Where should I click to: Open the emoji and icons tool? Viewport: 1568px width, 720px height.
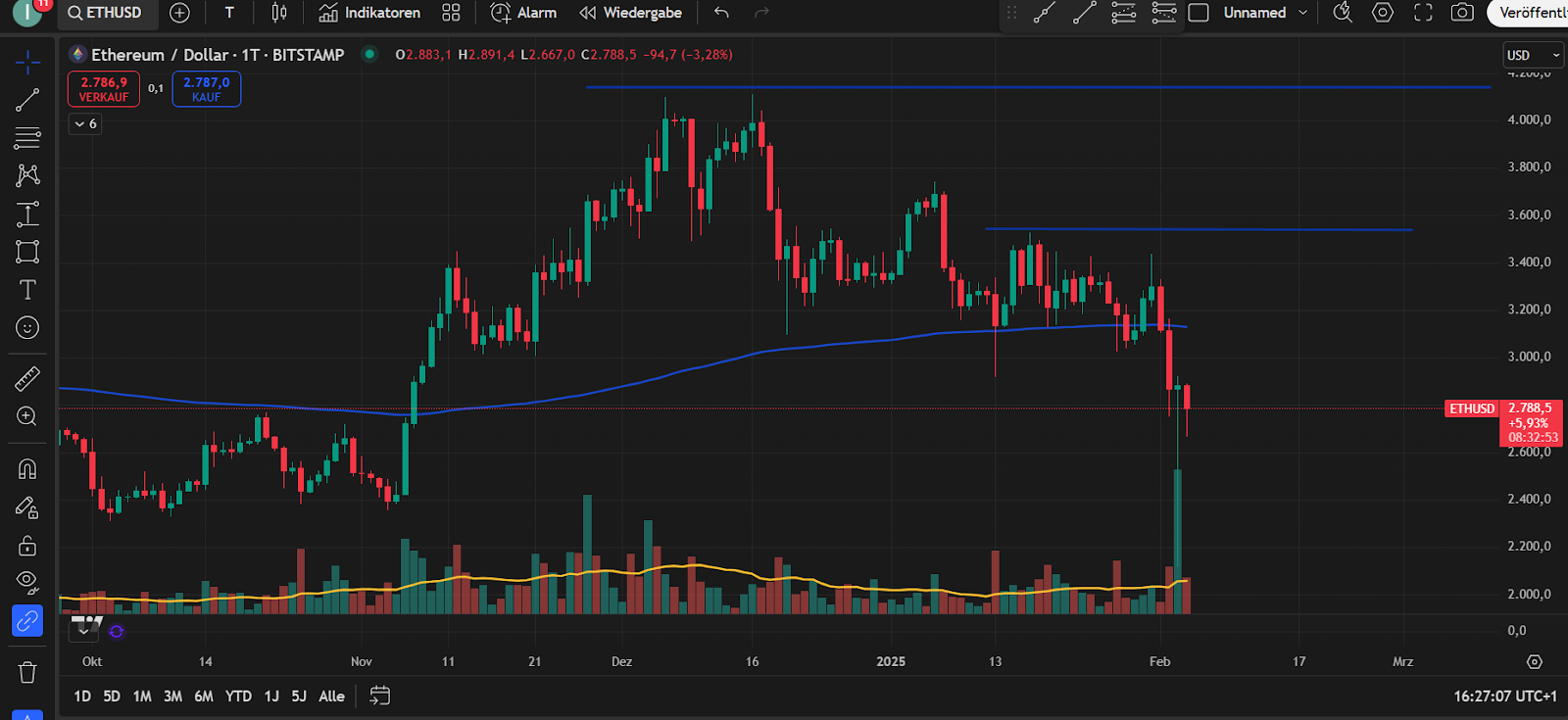coord(27,328)
